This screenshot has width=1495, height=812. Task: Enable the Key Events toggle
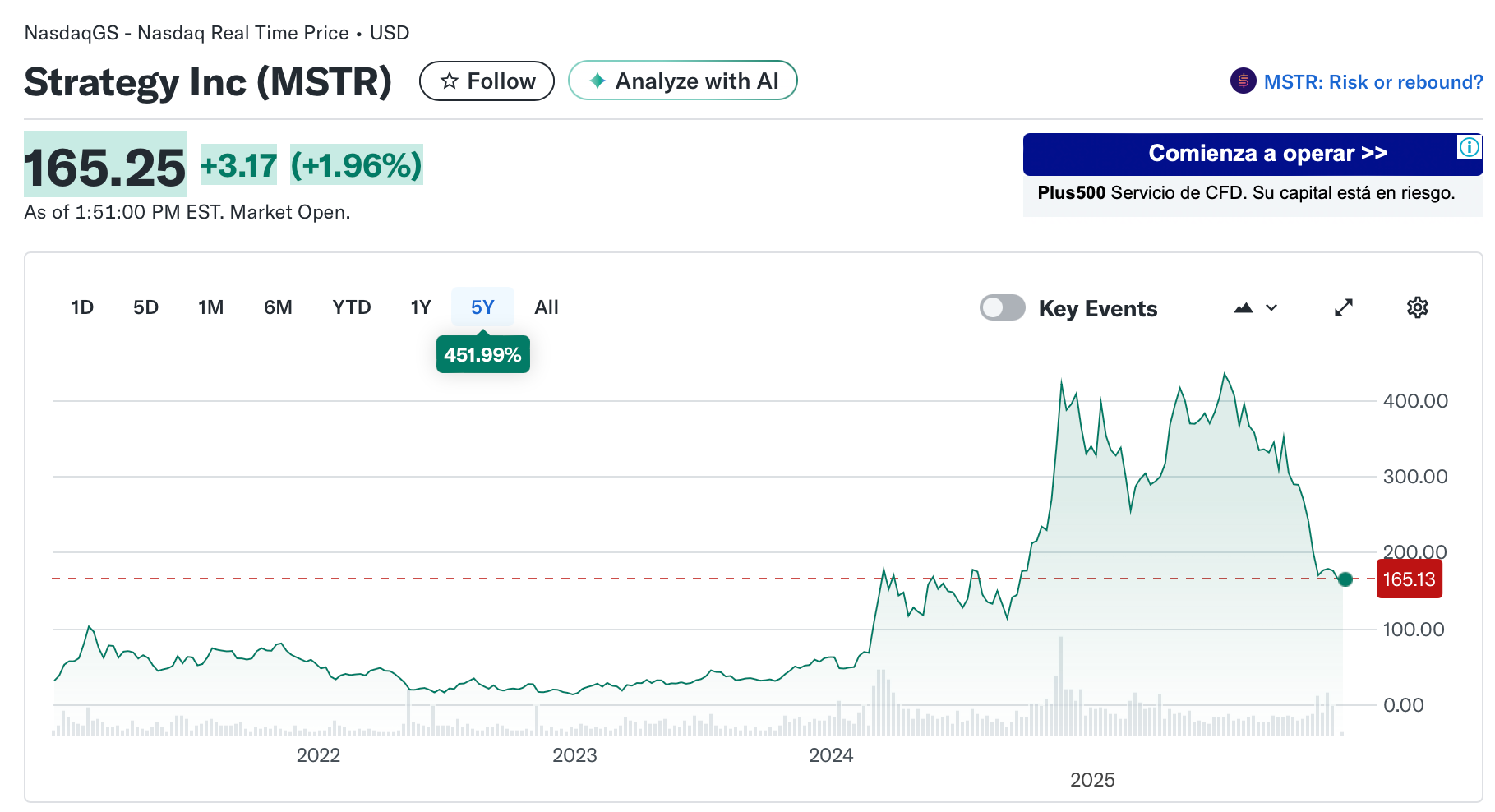click(x=1002, y=307)
